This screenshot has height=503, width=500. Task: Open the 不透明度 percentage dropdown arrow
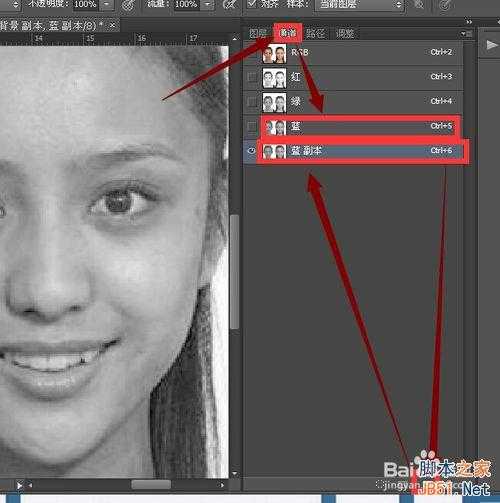pyautogui.click(x=107, y=4)
